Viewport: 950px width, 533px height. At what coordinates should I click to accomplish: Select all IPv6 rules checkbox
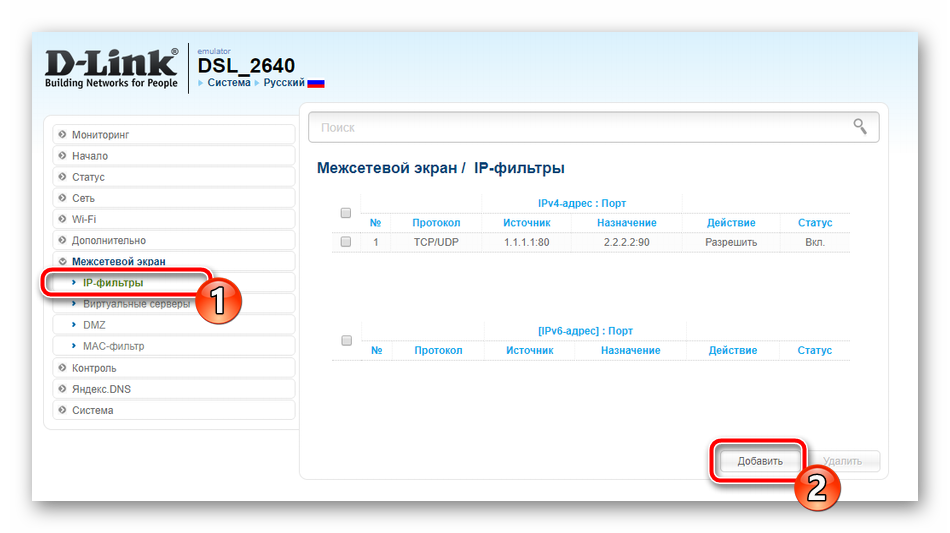point(347,340)
